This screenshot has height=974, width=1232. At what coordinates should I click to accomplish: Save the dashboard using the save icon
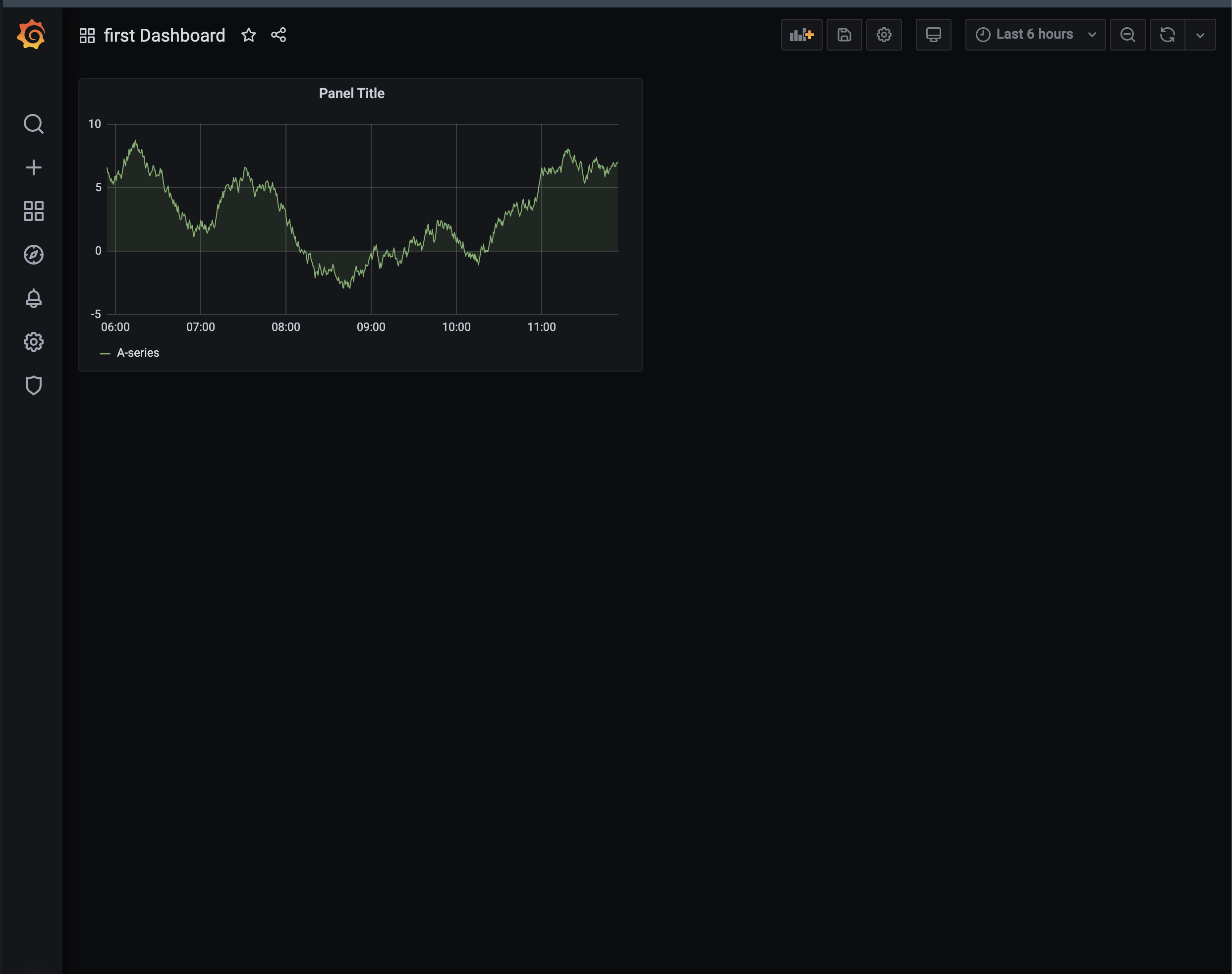coord(843,34)
